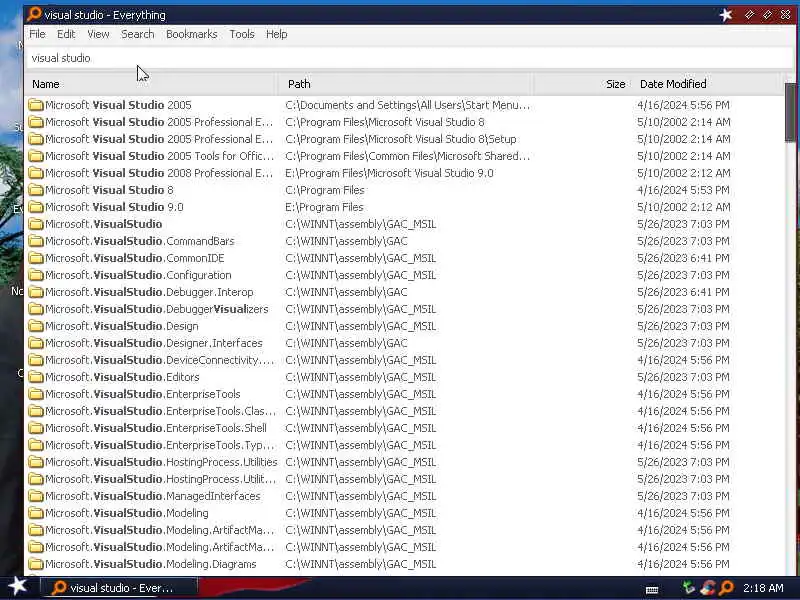The width and height of the screenshot is (800, 600).
Task: Select Microsoft.VisualStudio.HostingProcess.Utilities full-name row
Action: [161, 462]
